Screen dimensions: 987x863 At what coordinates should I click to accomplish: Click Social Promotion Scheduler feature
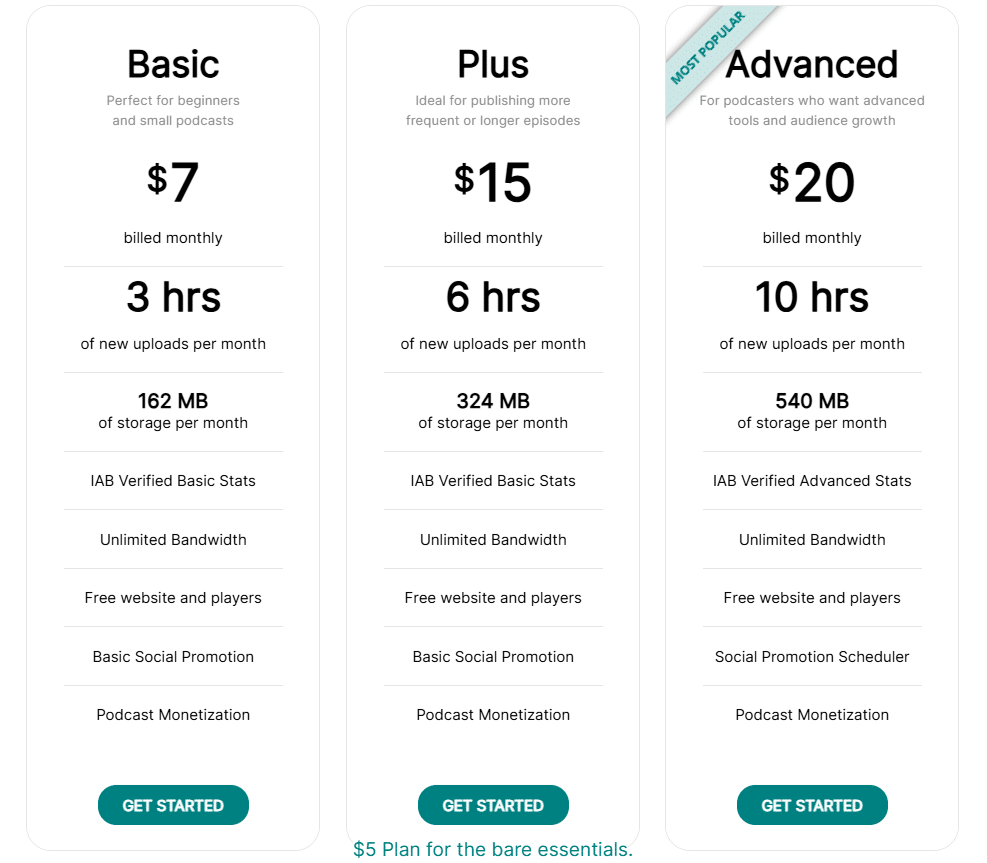tap(812, 657)
